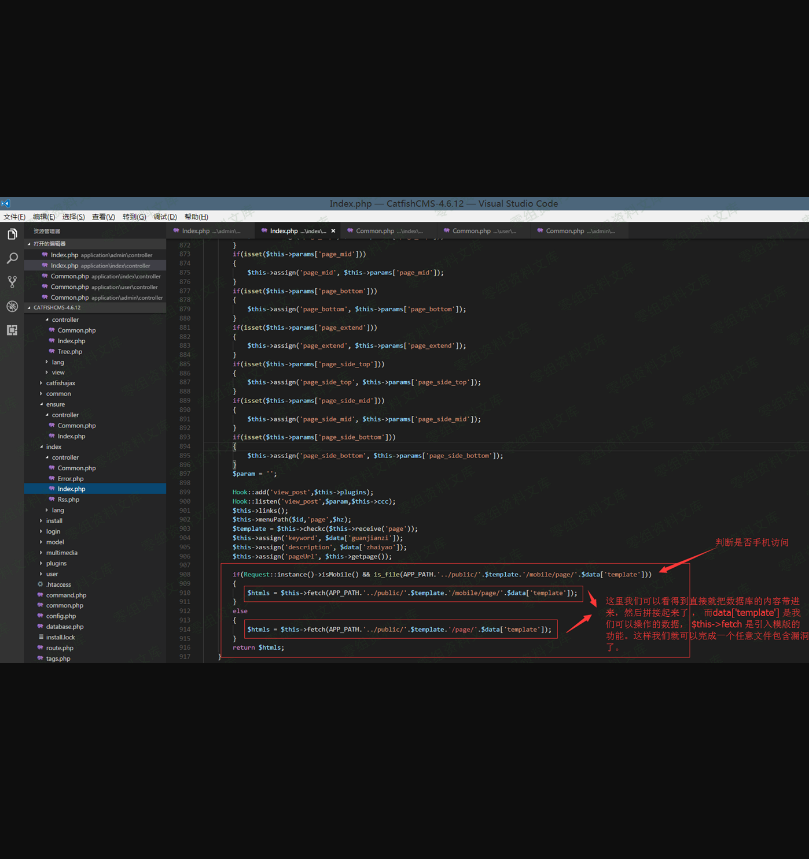Open the Source Control view
Image resolution: width=809 pixels, height=859 pixels.
(12, 282)
